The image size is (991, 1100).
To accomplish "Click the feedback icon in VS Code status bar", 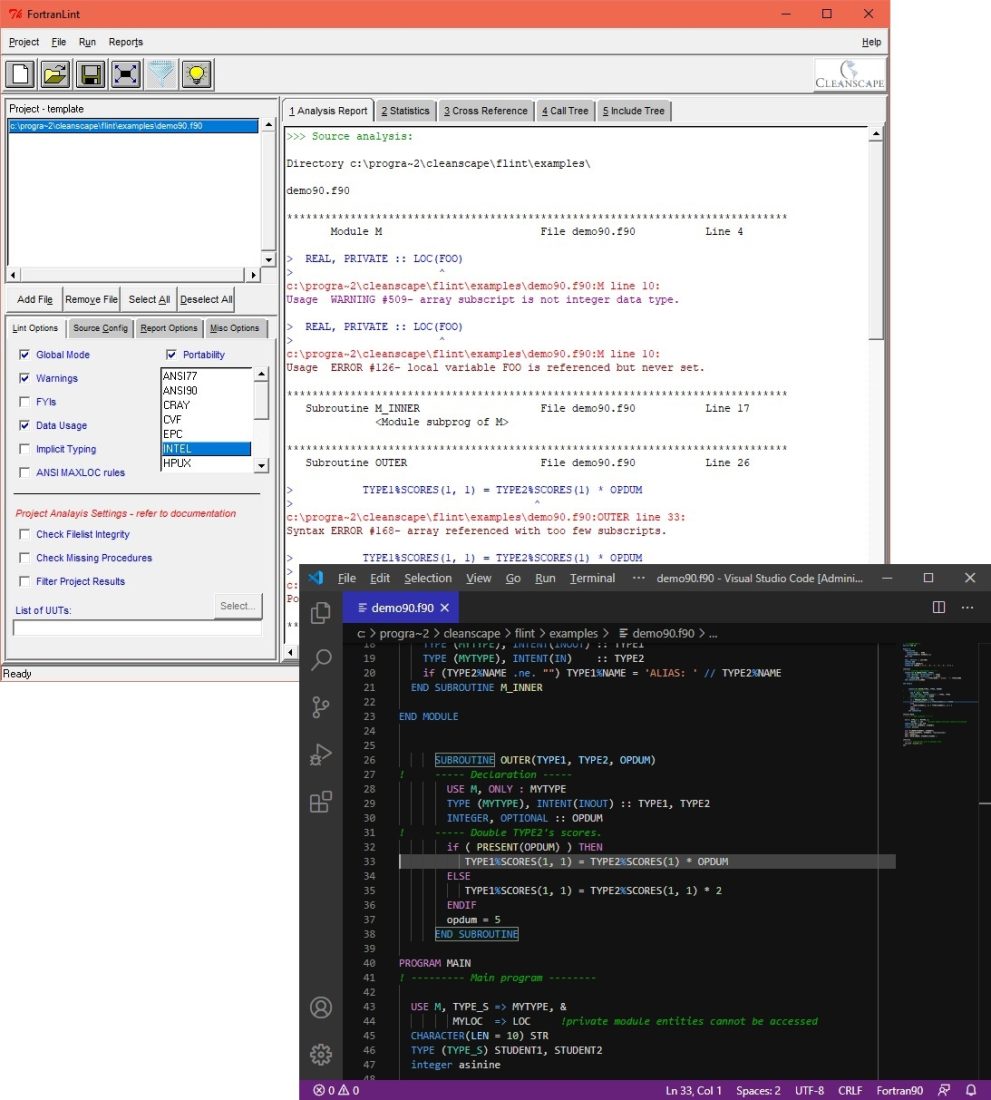I will tap(944, 1090).
